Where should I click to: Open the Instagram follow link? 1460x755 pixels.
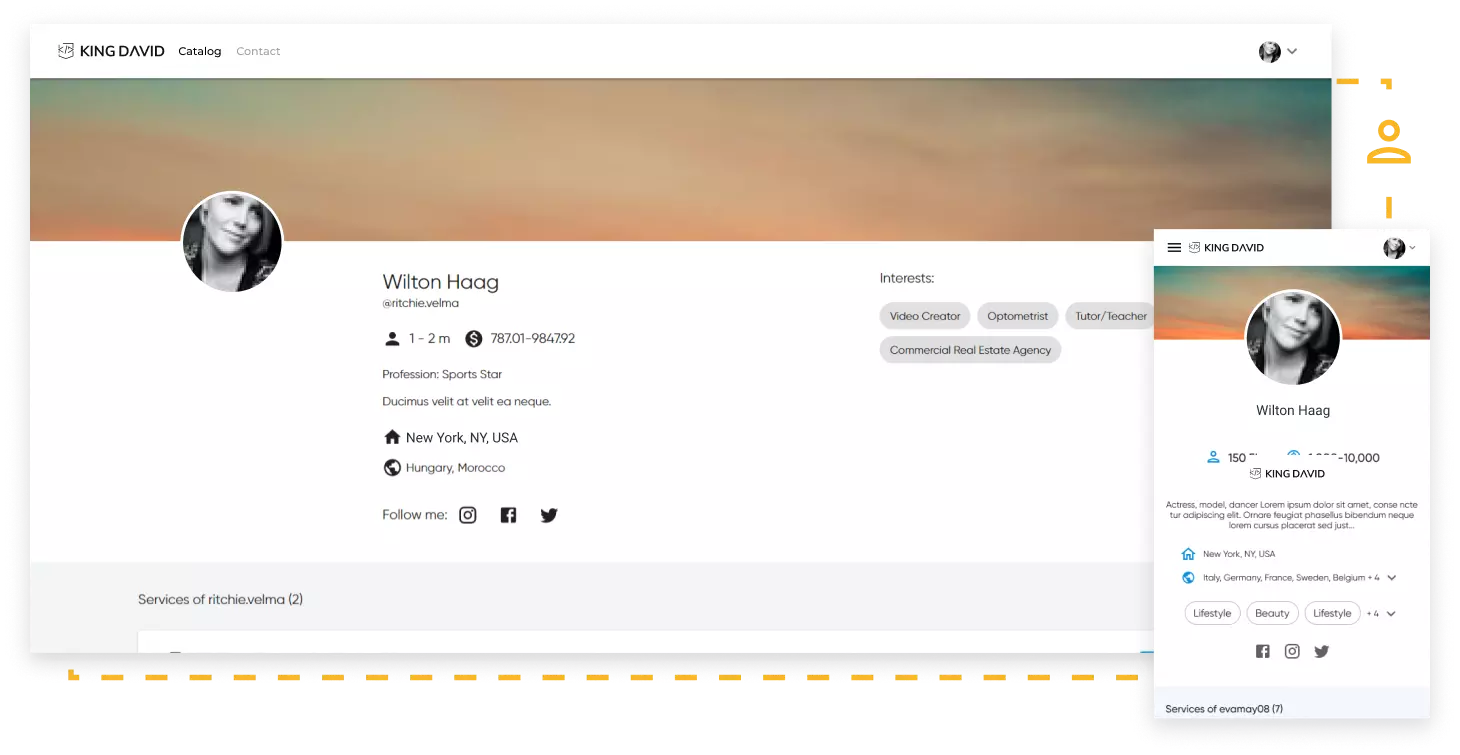tap(467, 514)
